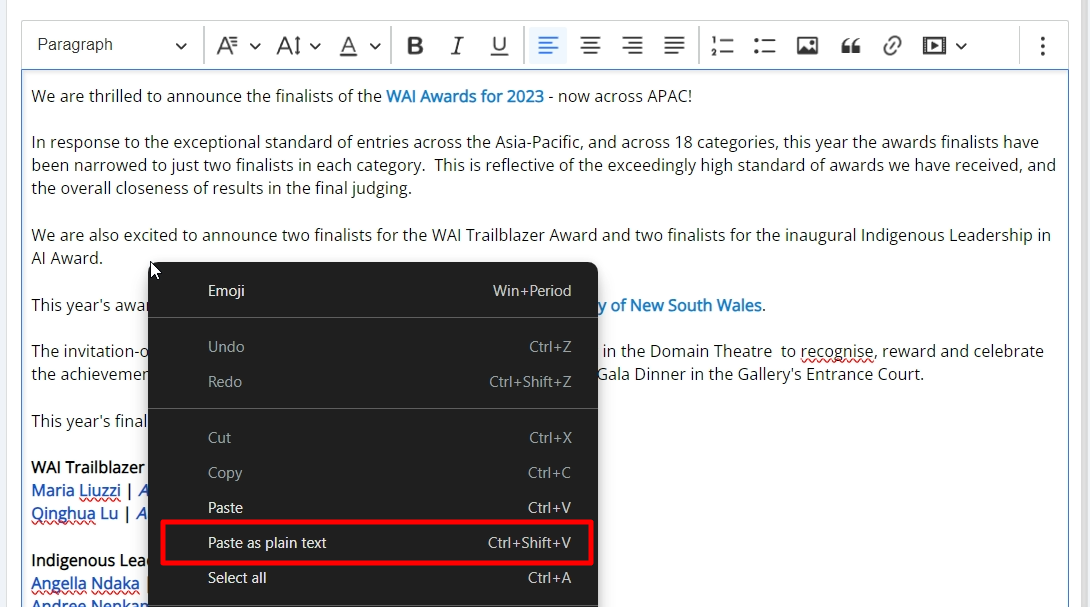Insert a bulleted list

click(x=765, y=46)
